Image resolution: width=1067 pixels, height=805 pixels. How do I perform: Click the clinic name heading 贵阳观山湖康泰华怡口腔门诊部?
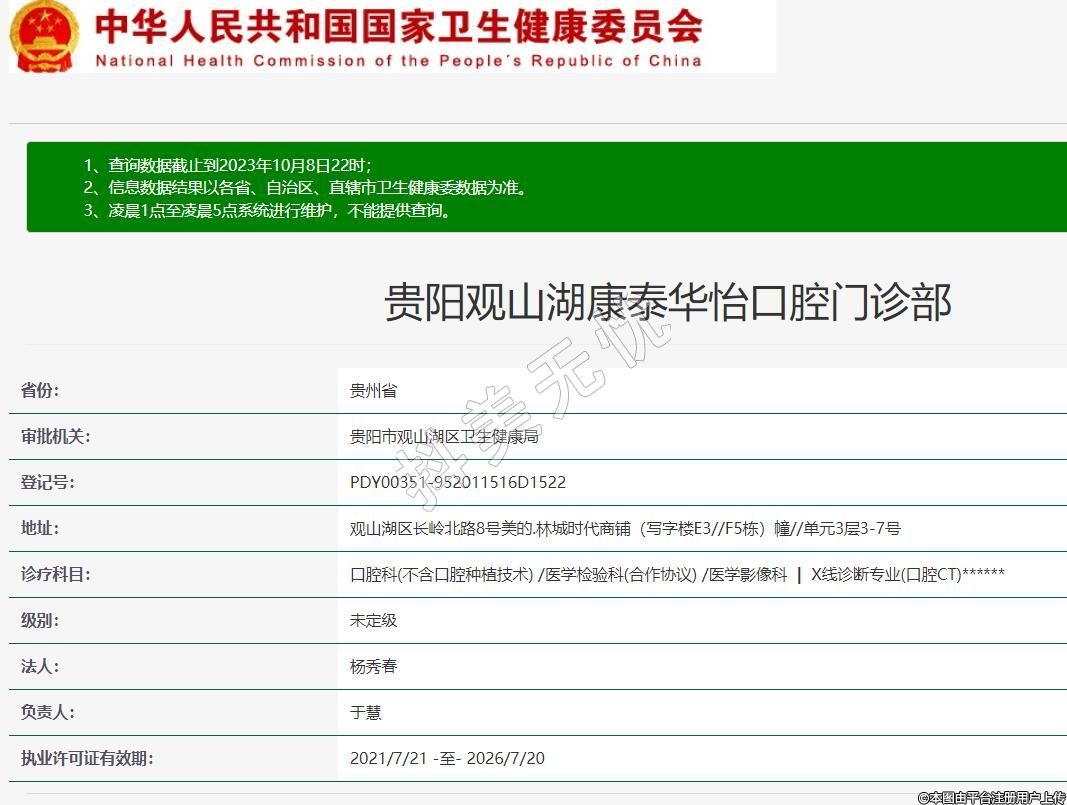pos(667,302)
